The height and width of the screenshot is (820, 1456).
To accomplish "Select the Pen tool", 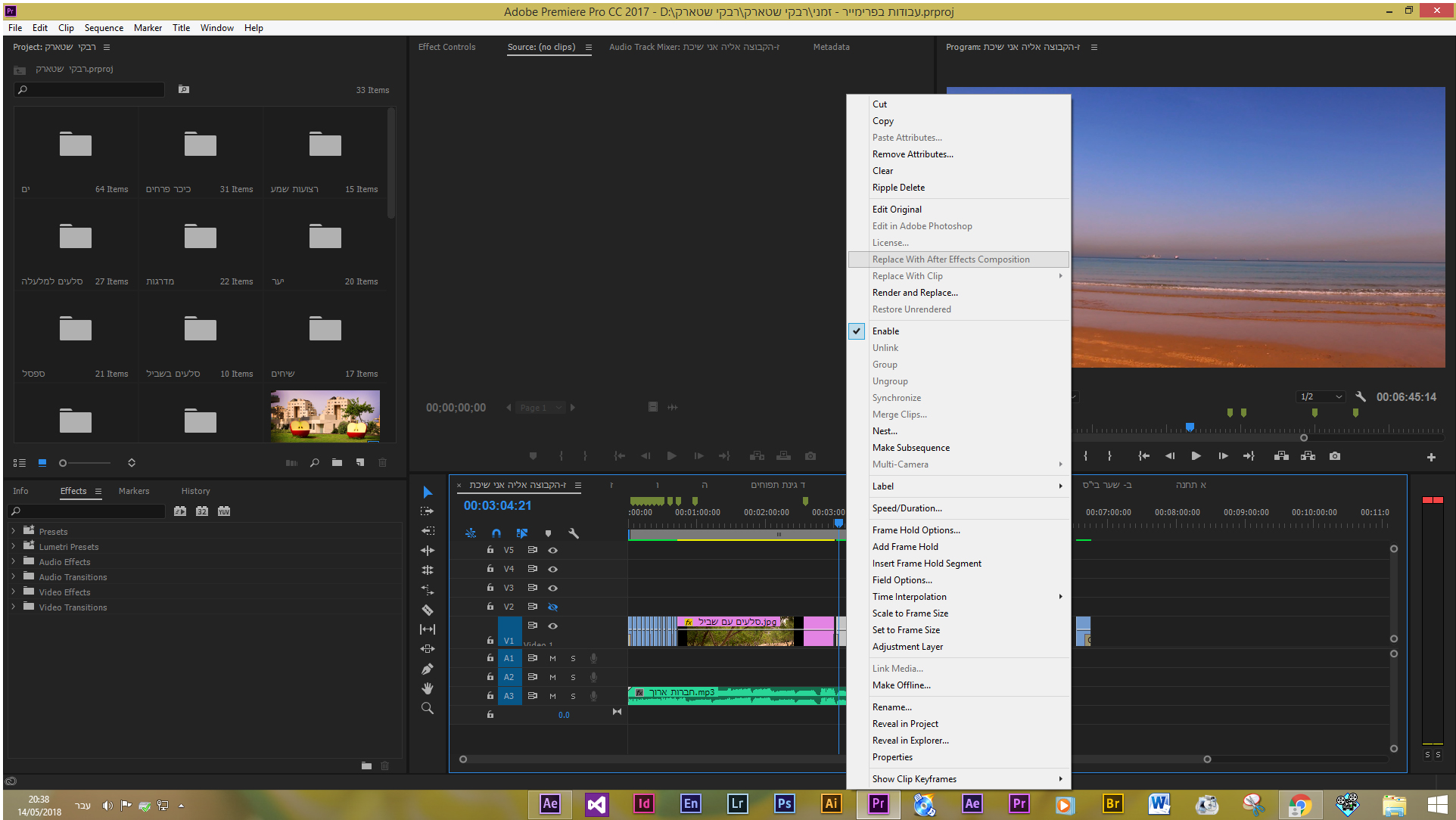I will tap(428, 669).
